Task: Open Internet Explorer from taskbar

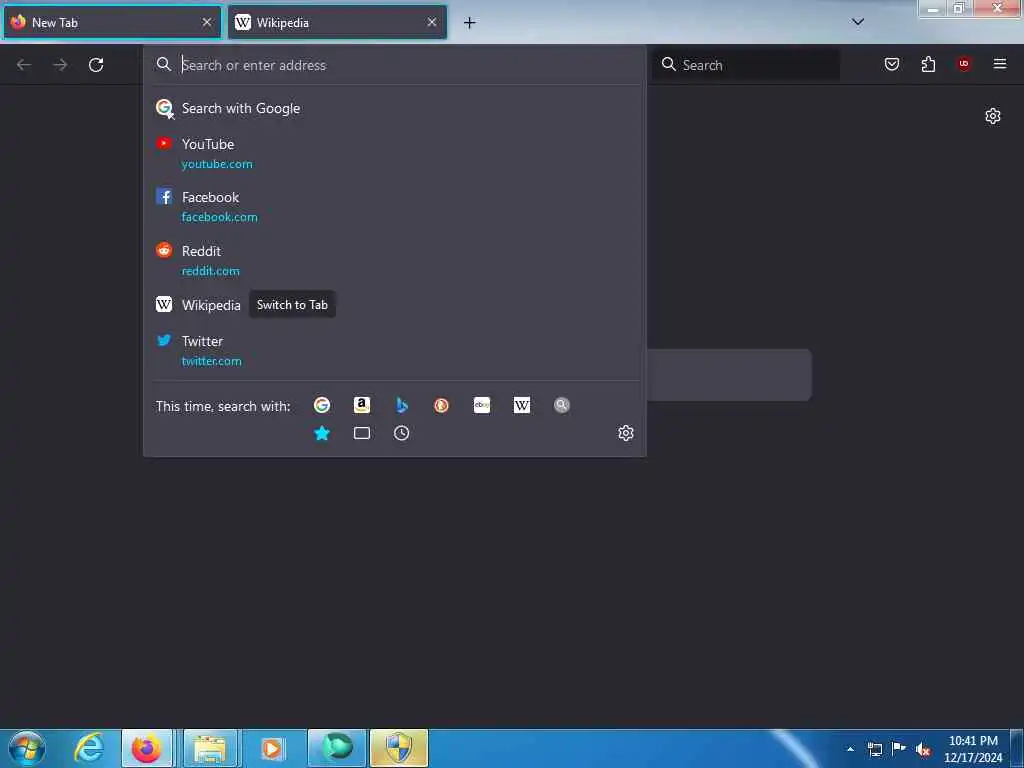Action: tap(89, 748)
